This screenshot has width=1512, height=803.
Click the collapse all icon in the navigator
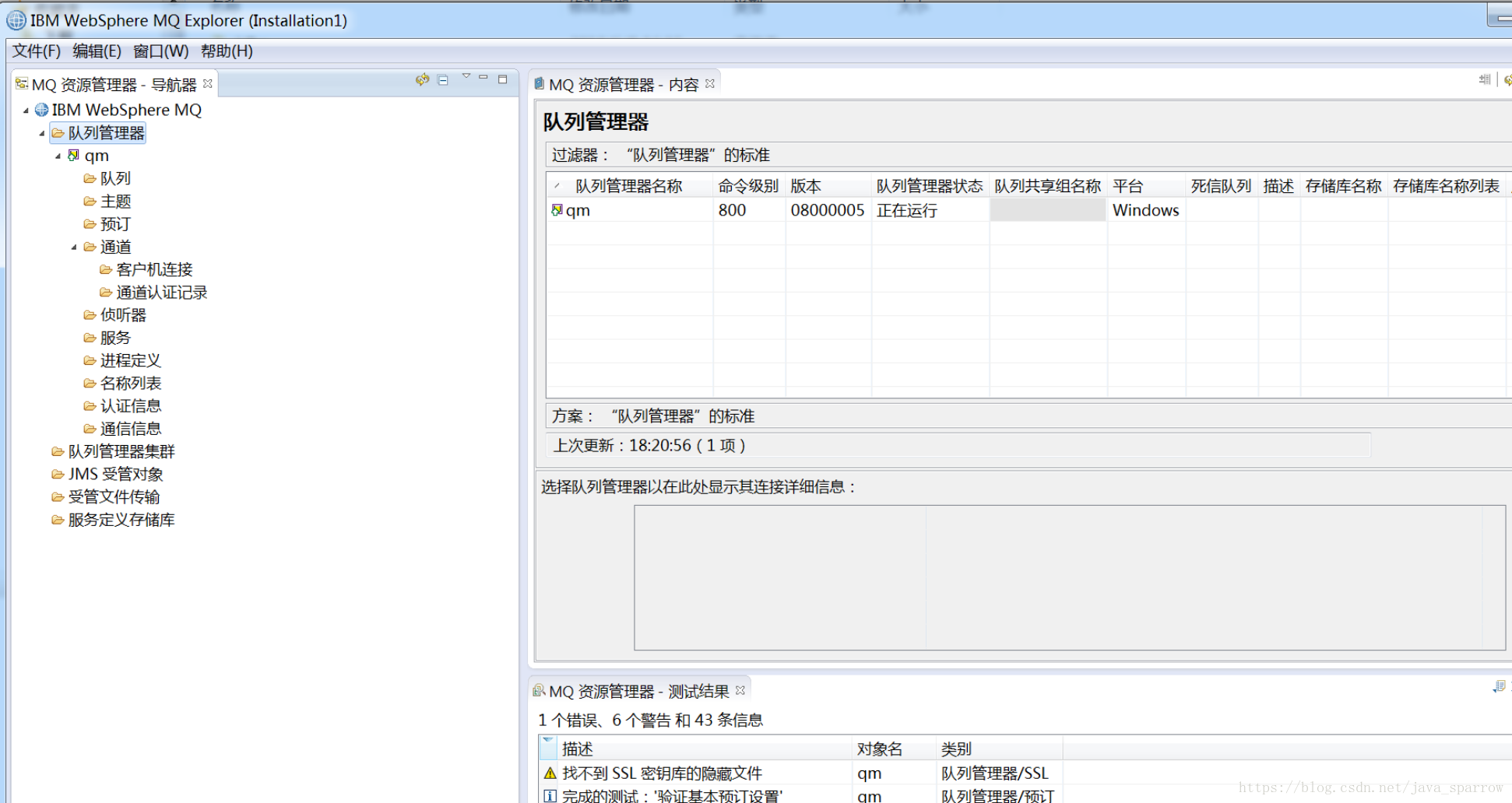[443, 79]
